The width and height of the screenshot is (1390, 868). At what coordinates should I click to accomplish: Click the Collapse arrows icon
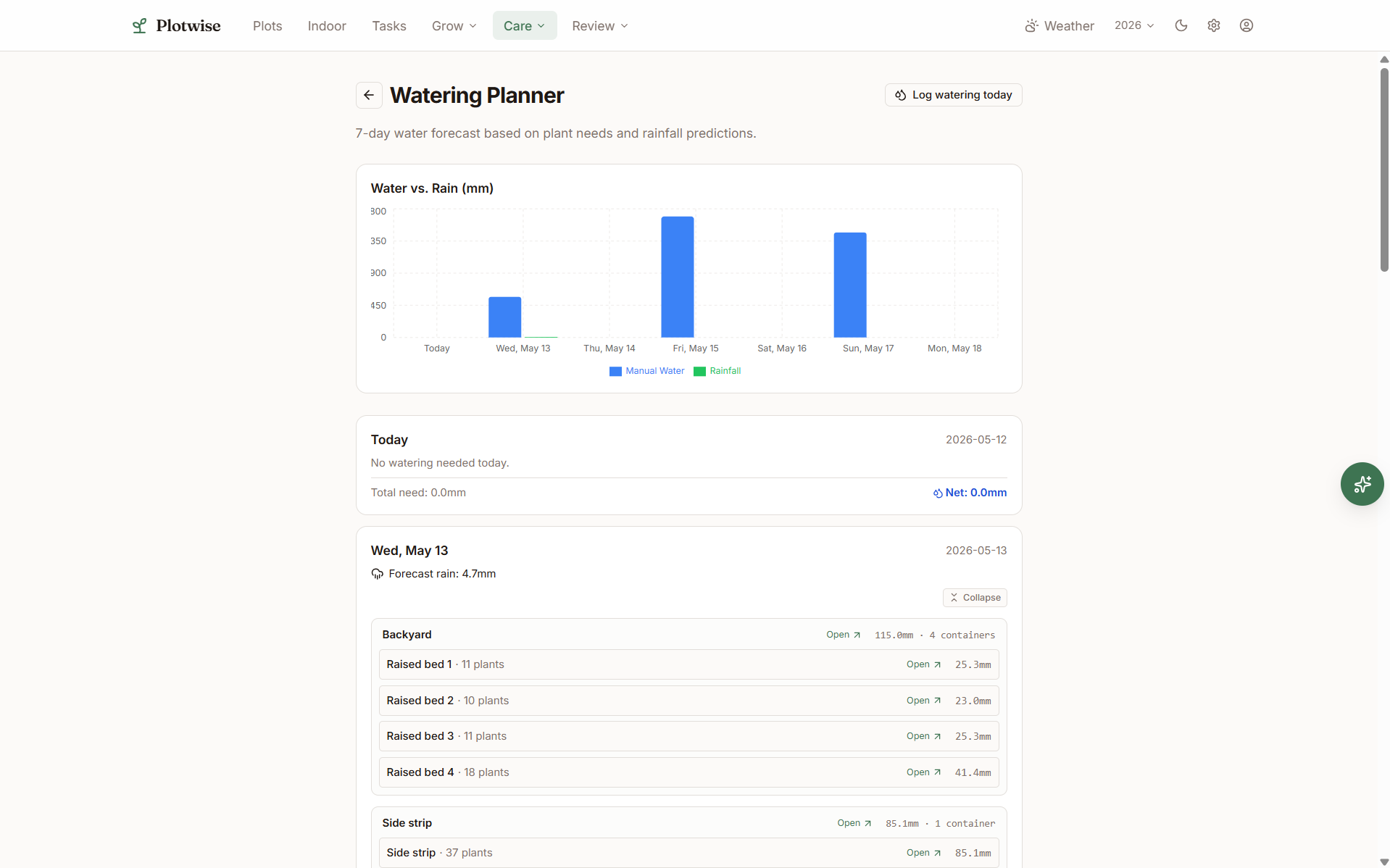click(x=954, y=598)
